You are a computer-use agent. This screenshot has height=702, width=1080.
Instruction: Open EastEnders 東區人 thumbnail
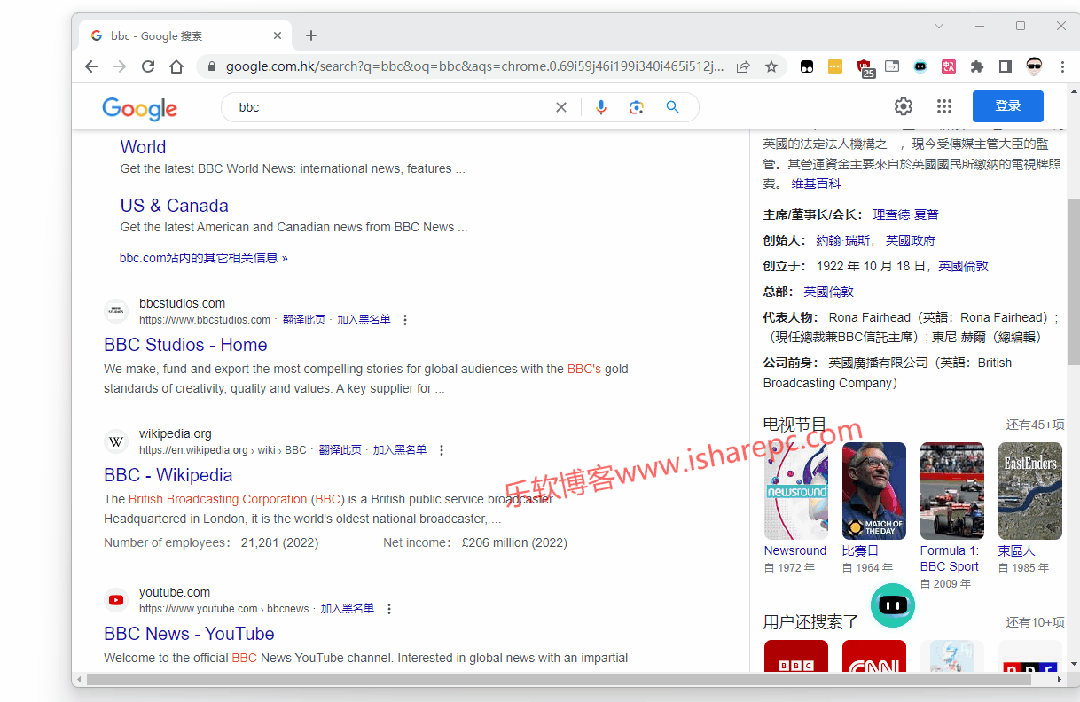click(1030, 491)
